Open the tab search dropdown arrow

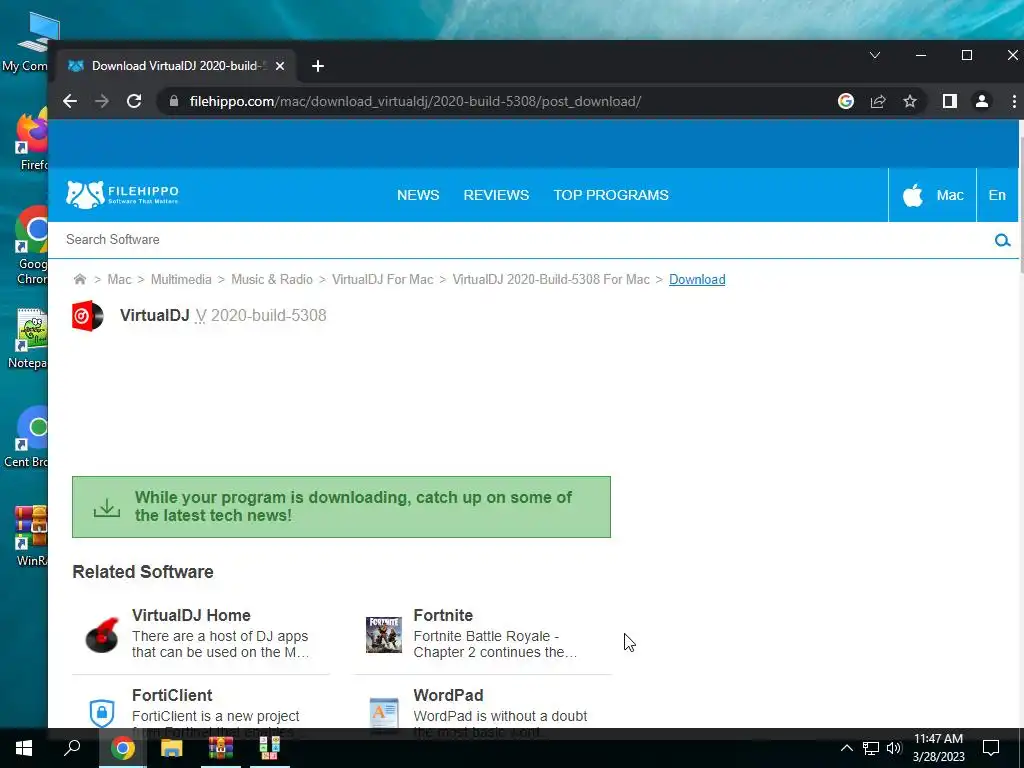coord(875,56)
